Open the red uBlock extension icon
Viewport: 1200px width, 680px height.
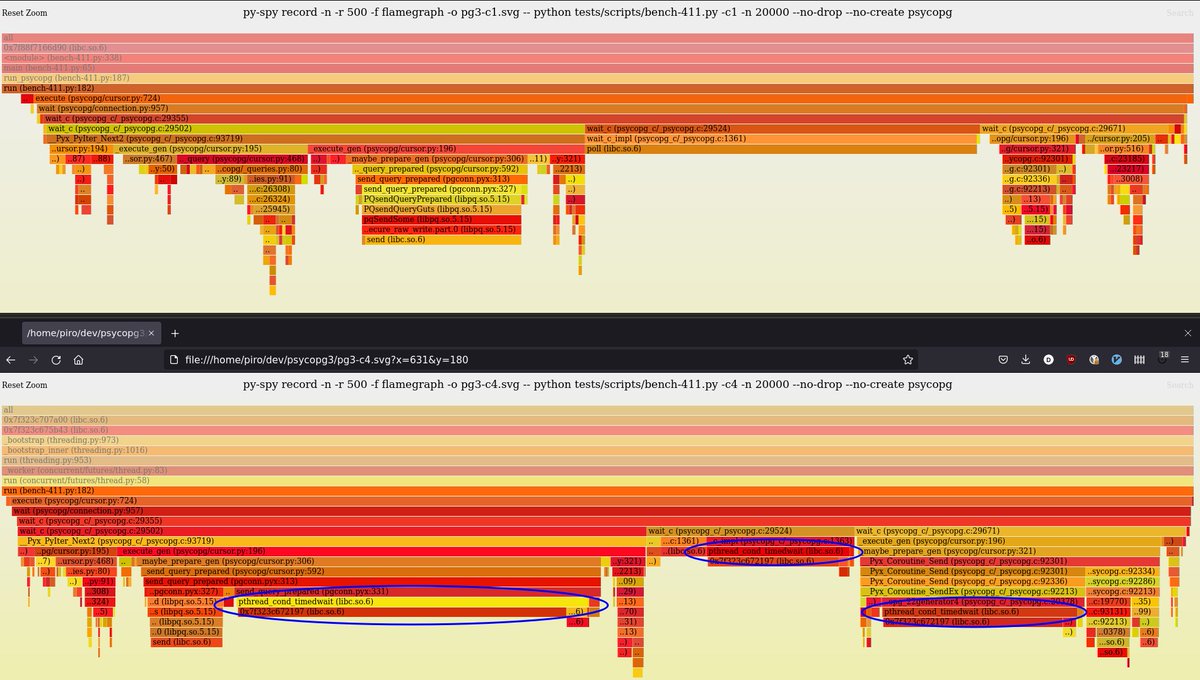(x=1072, y=359)
